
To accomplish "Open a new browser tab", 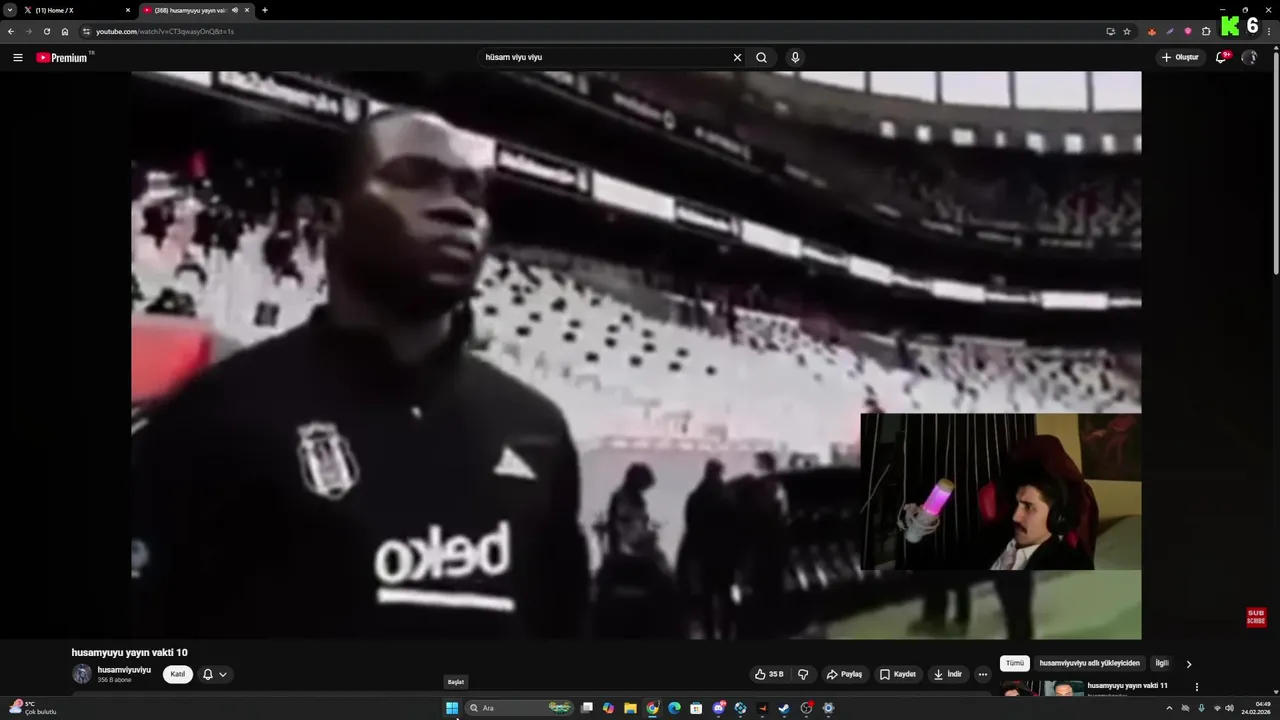I will pyautogui.click(x=265, y=10).
